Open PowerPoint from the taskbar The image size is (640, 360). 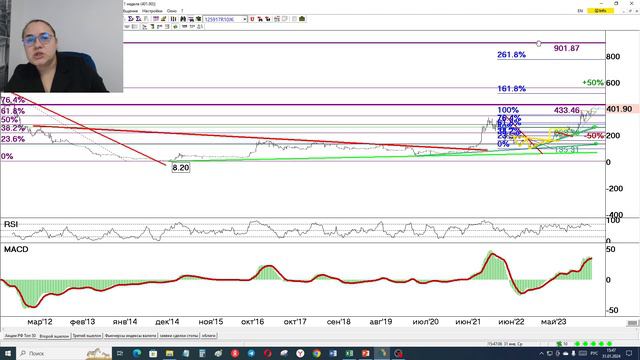click(x=365, y=353)
